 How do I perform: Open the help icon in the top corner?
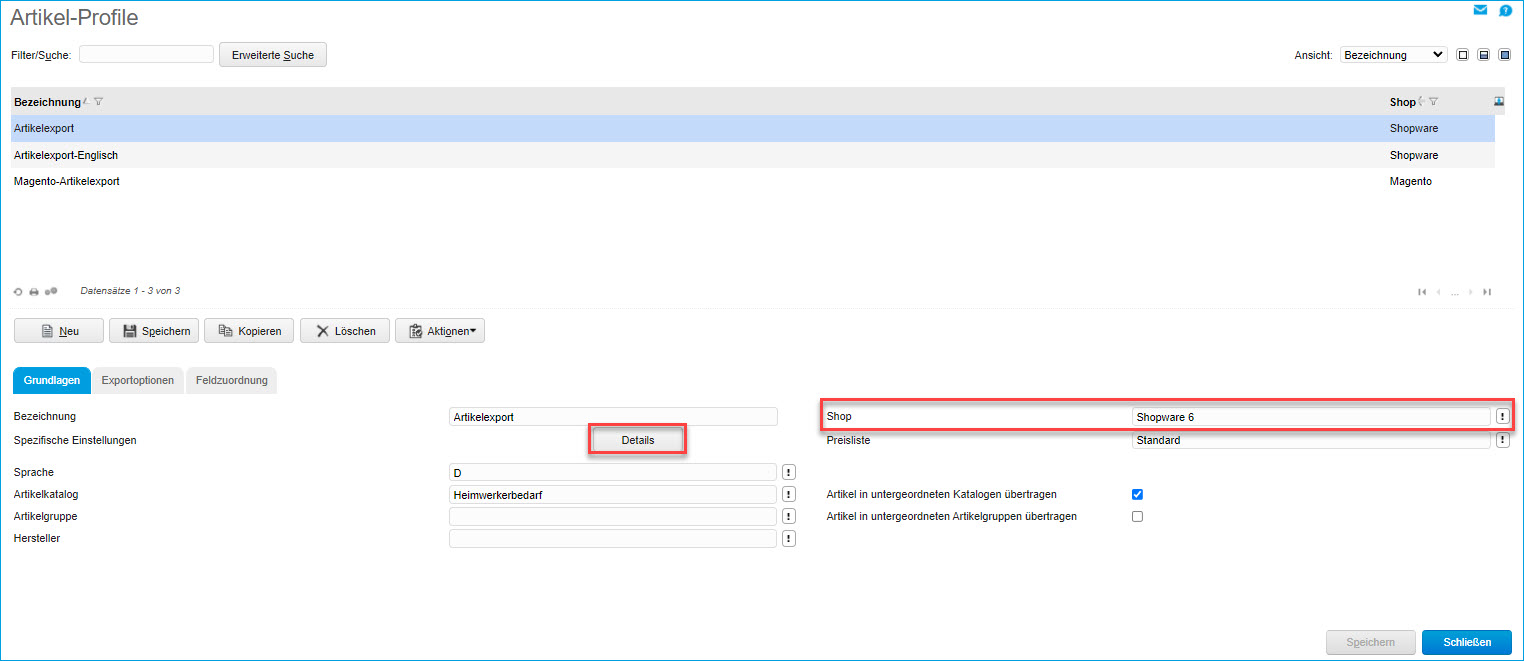[x=1505, y=9]
